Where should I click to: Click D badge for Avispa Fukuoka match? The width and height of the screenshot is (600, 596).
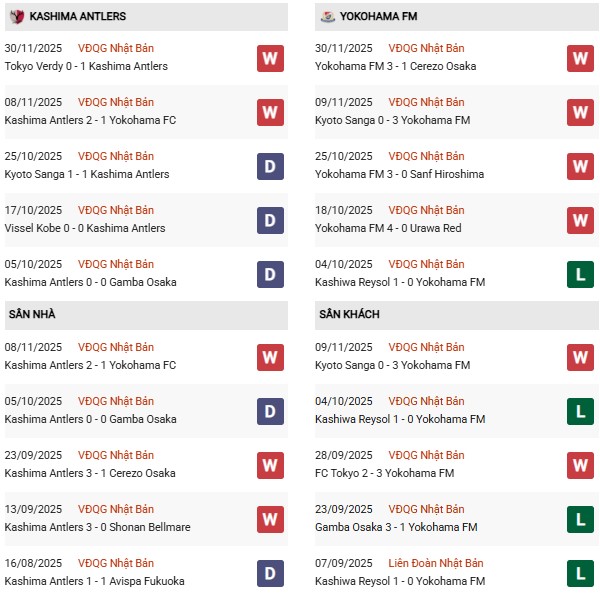[x=270, y=572]
